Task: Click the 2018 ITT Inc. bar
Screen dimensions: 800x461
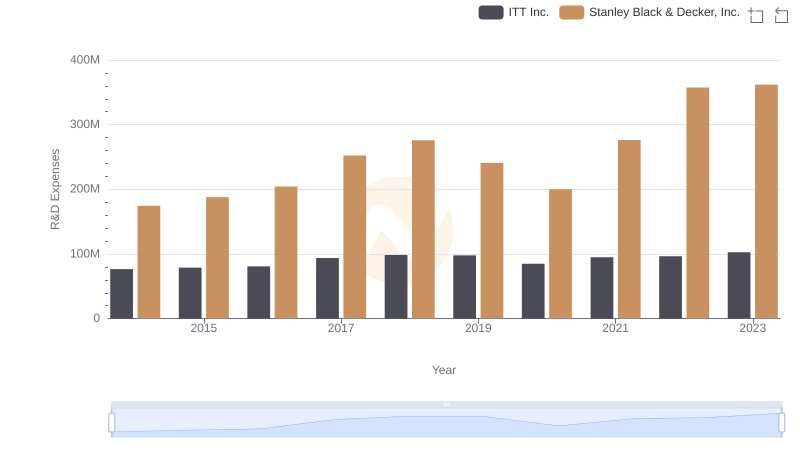Action: [x=396, y=287]
